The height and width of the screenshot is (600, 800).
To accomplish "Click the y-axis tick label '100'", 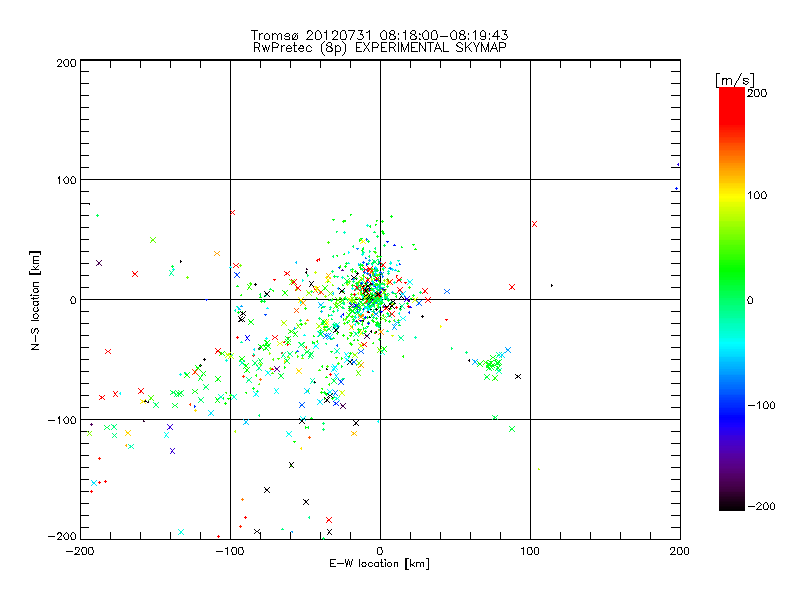I will point(66,180).
